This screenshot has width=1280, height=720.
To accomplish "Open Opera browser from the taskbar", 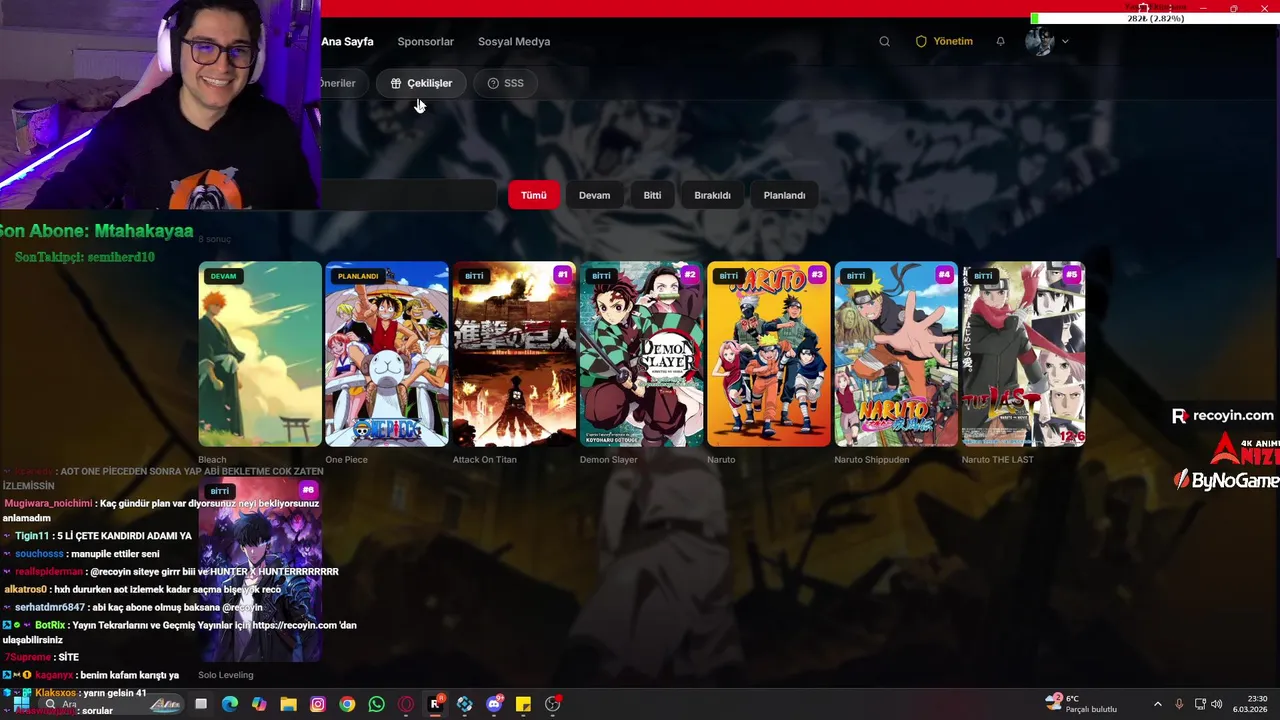I will [406, 704].
